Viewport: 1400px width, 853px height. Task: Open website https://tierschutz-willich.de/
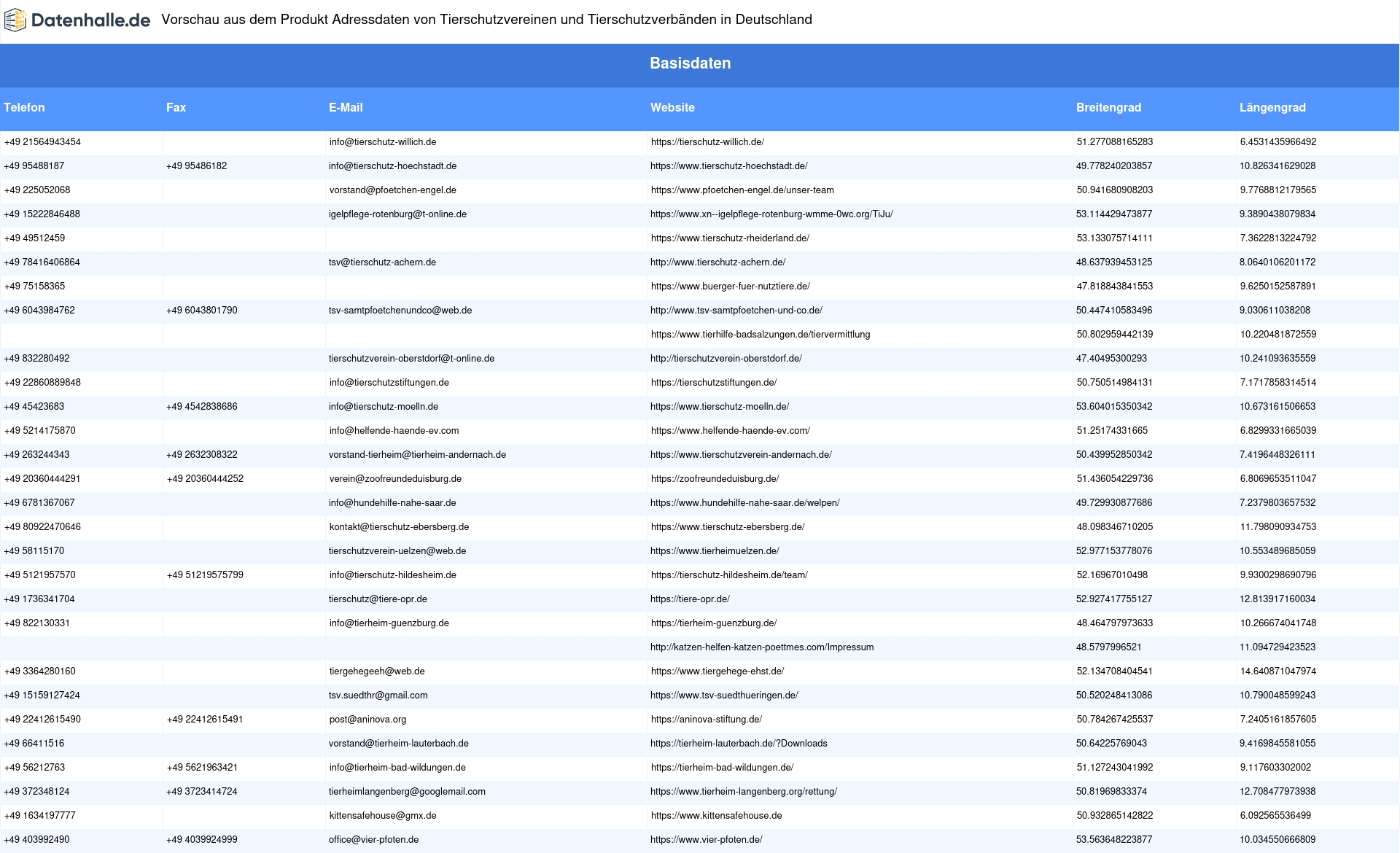pyautogui.click(x=707, y=142)
